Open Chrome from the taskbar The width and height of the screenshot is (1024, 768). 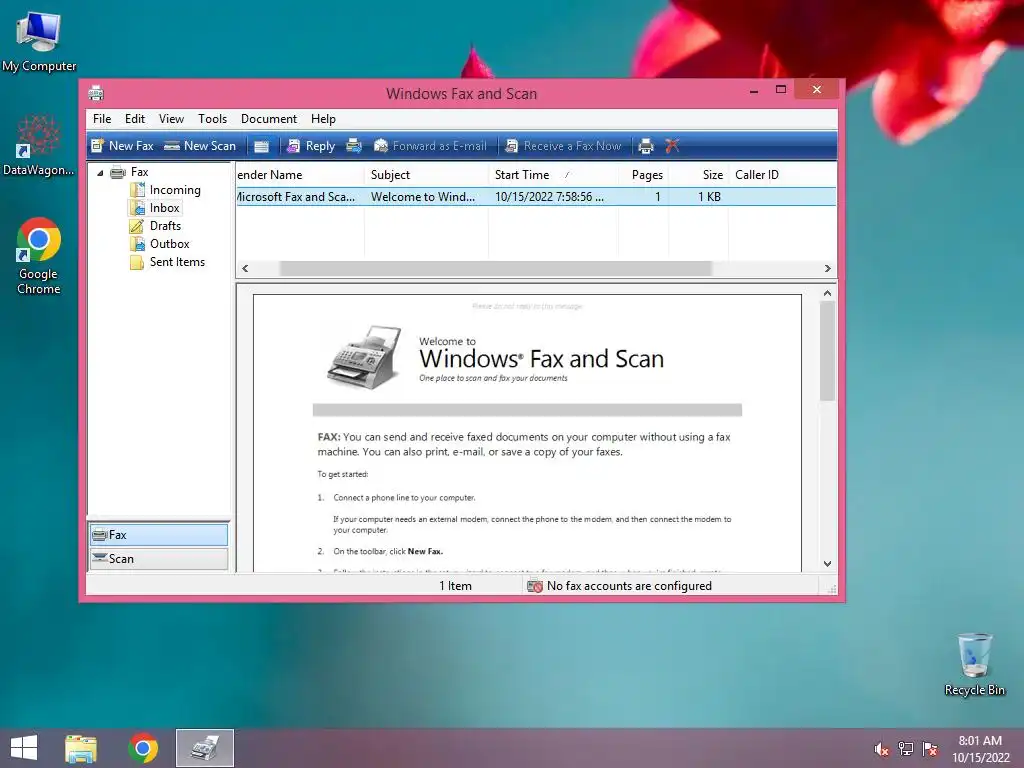click(x=143, y=748)
